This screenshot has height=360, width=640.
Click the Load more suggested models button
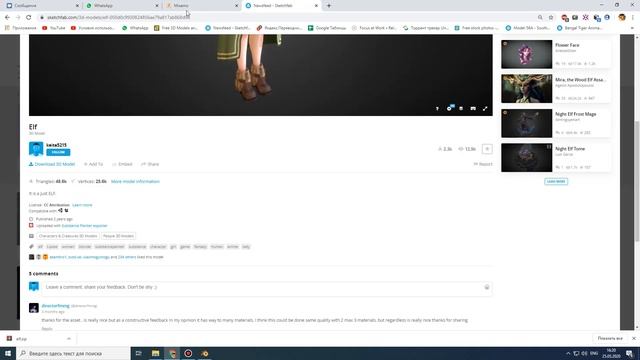pyautogui.click(x=556, y=181)
